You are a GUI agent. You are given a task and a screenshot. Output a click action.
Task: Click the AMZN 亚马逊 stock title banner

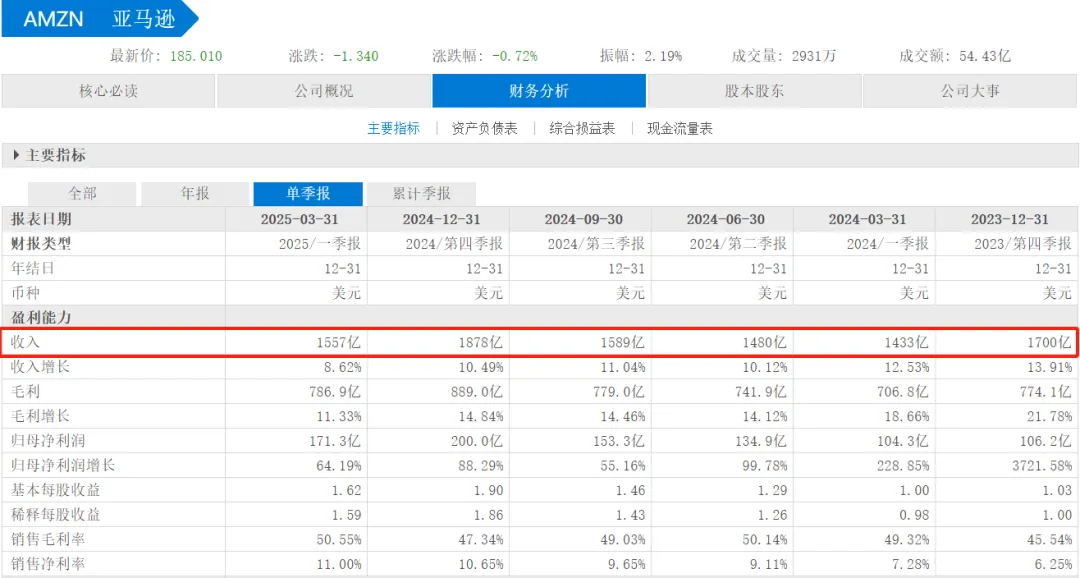tap(100, 19)
